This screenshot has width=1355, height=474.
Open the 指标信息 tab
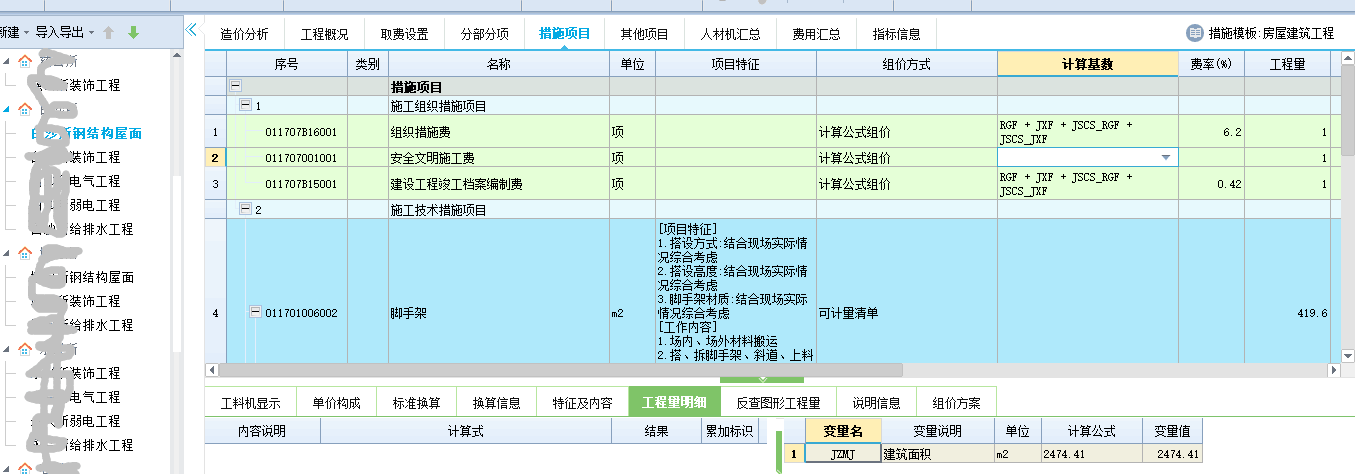click(896, 34)
